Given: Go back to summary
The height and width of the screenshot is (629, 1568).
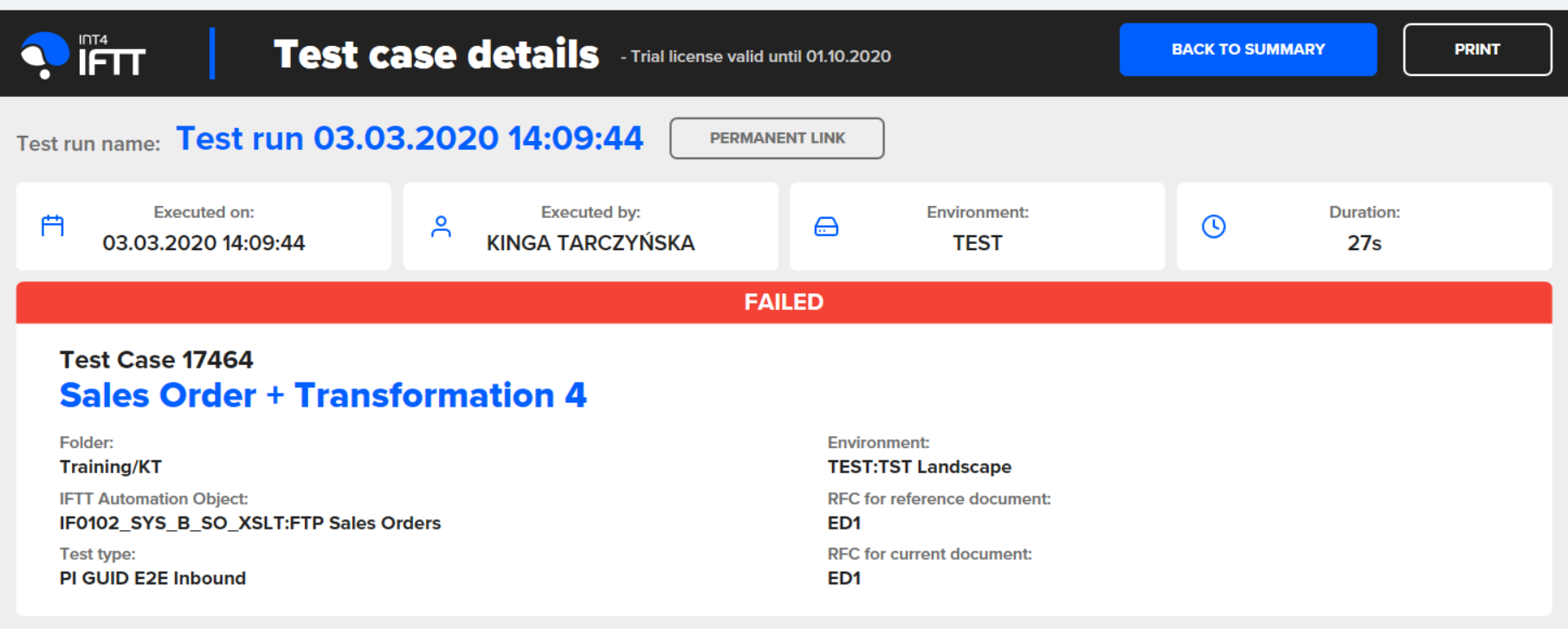Looking at the screenshot, I should click(x=1248, y=49).
